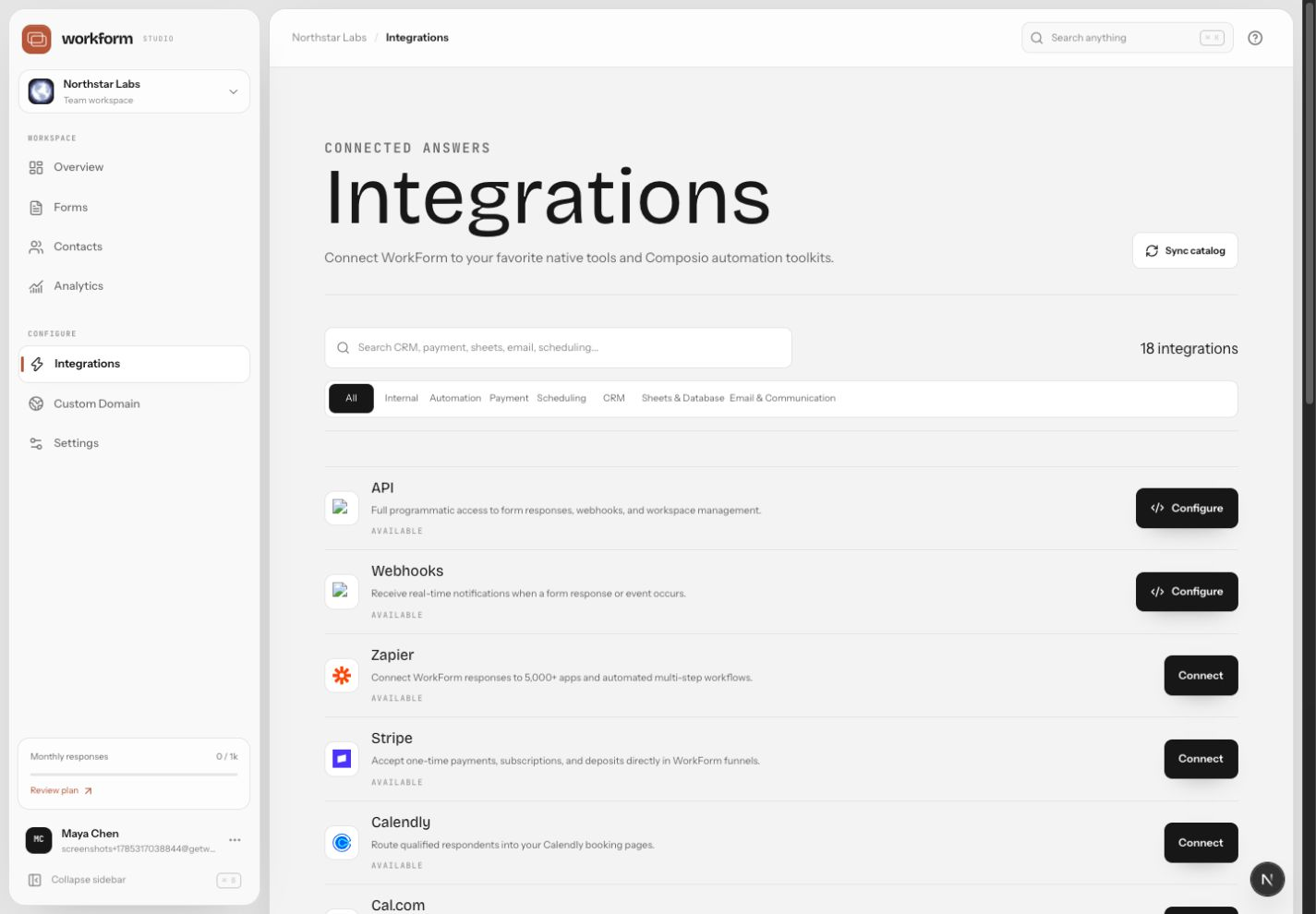Click the API integration icon

[x=342, y=508]
